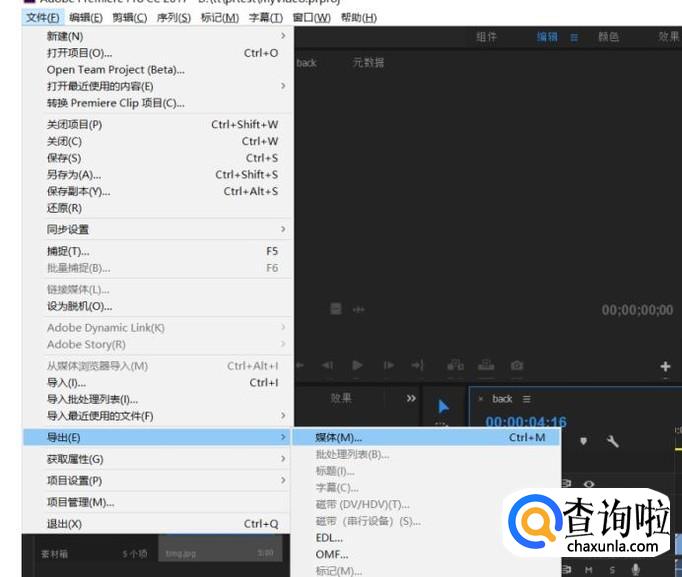The width and height of the screenshot is (682, 577).
Task: Click the drag video only icon
Action: pos(336,309)
